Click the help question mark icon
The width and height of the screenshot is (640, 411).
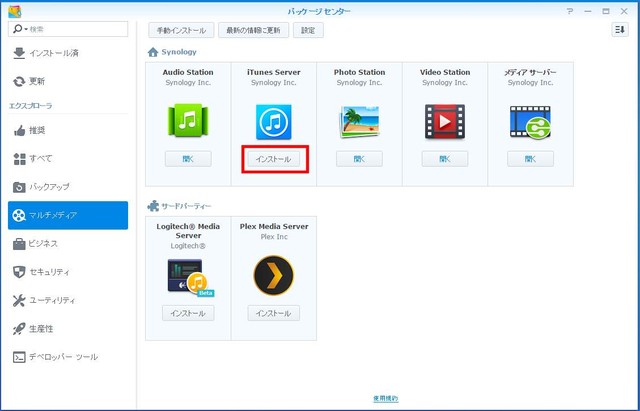(x=570, y=11)
